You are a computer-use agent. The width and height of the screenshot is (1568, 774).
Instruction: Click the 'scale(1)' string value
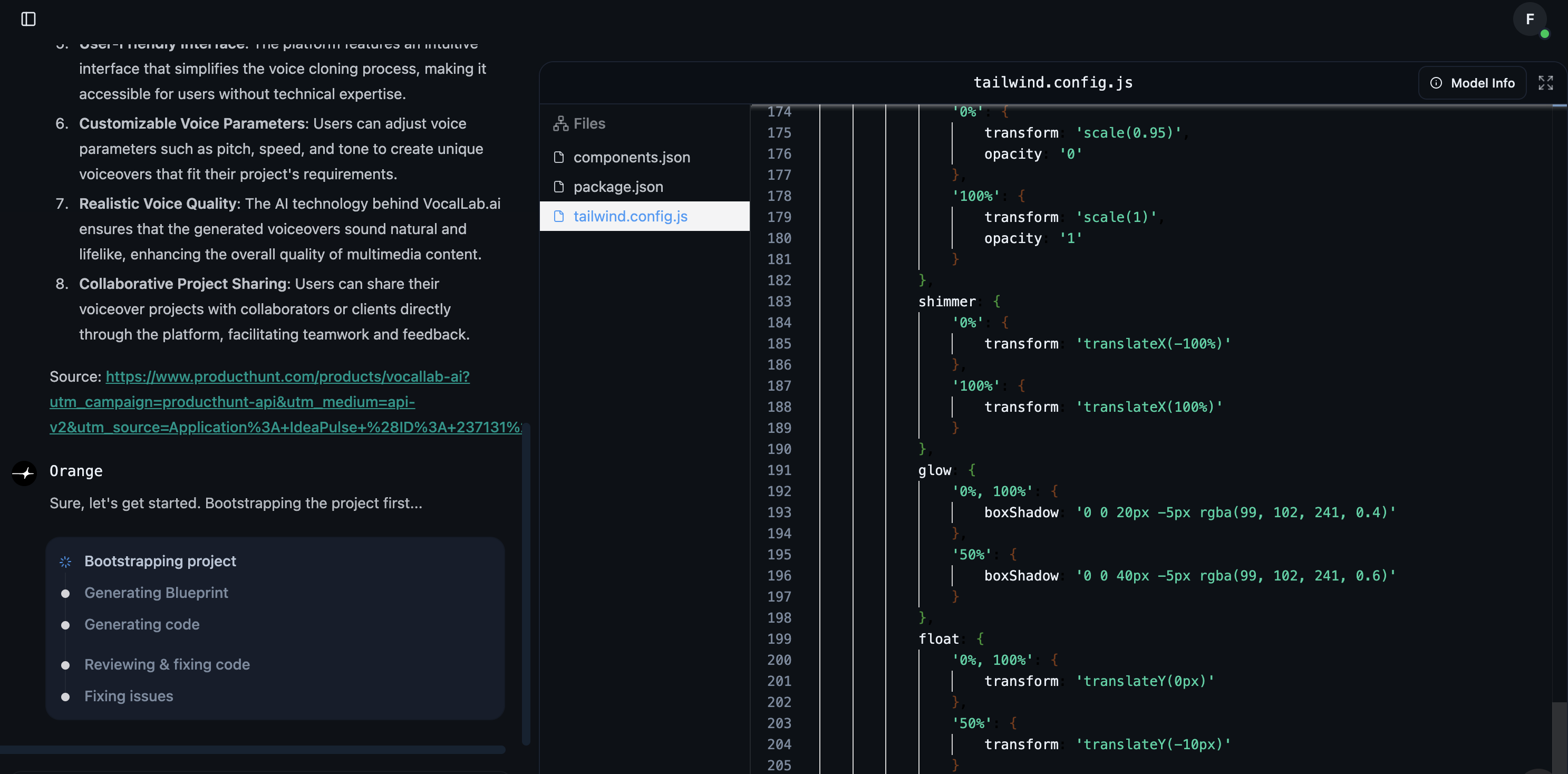(1116, 217)
